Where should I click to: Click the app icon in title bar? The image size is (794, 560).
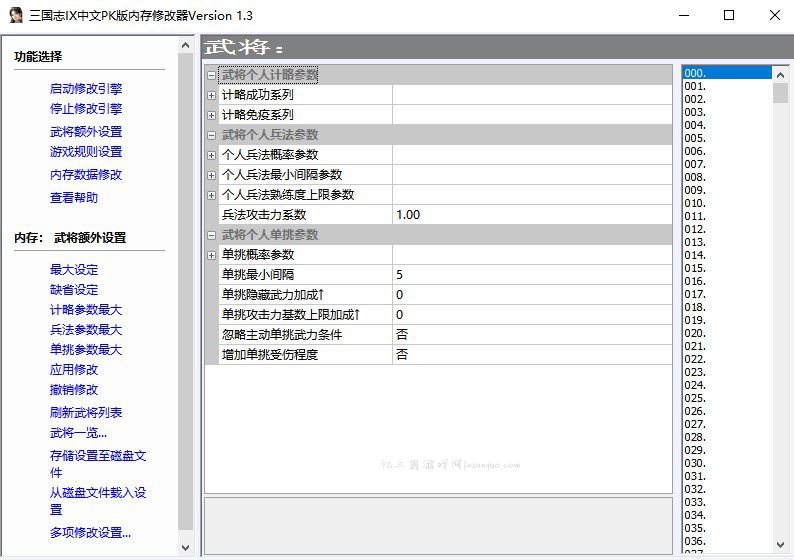16,15
